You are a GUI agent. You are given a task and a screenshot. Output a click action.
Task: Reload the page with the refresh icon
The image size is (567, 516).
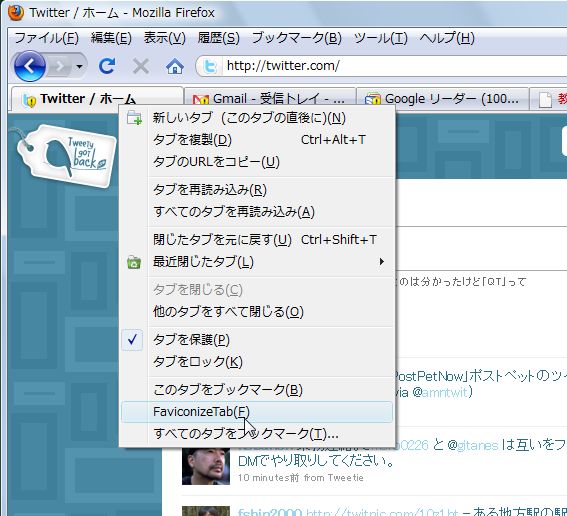pyautogui.click(x=107, y=66)
